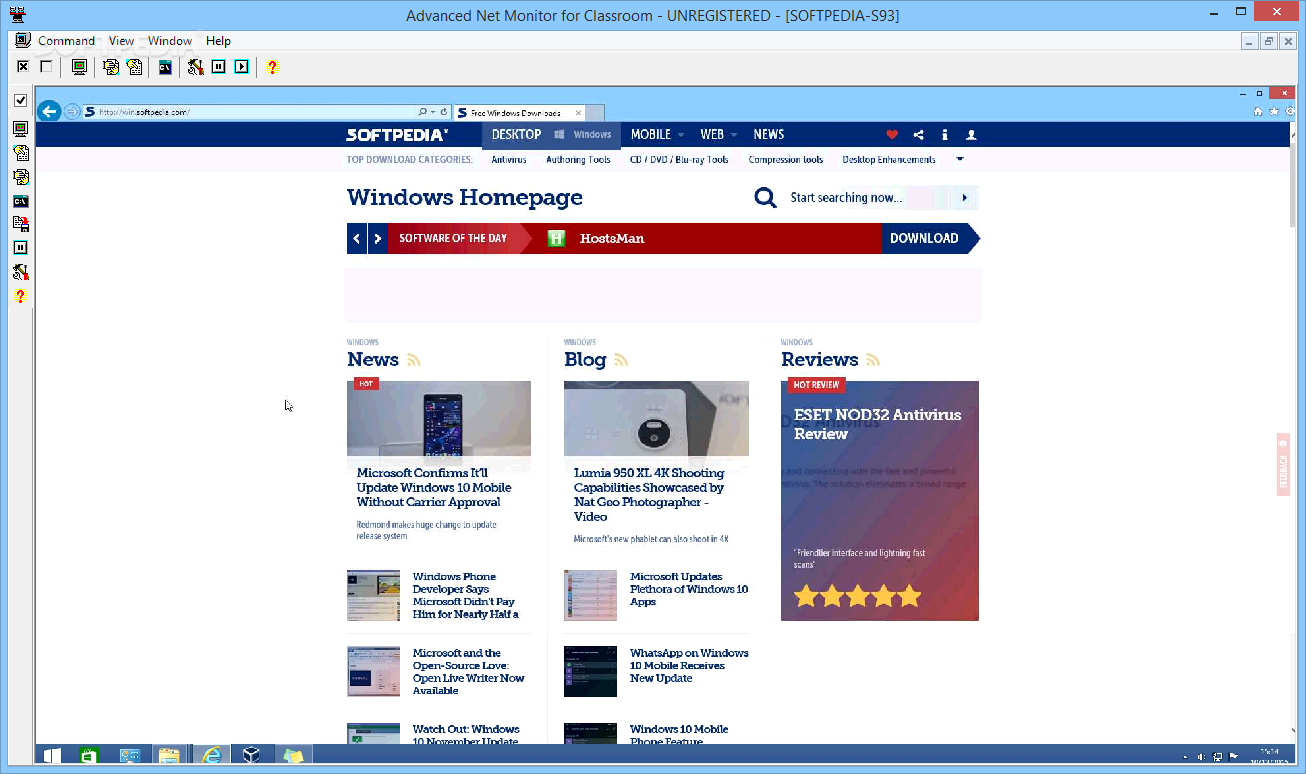Viewport: 1306px width, 774px height.
Task: Select the Free Windows Downloads browser tab
Action: tap(520, 113)
